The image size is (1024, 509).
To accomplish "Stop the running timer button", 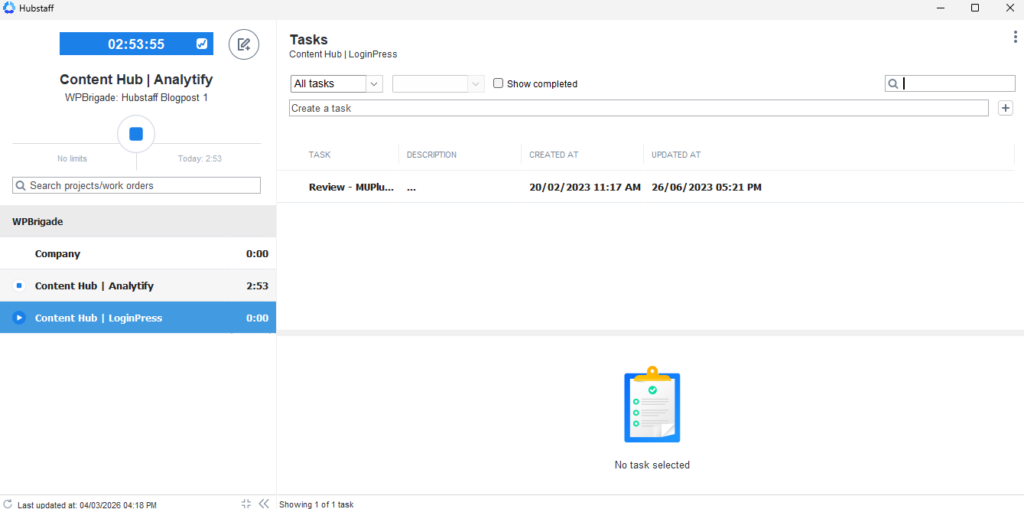I will (136, 134).
